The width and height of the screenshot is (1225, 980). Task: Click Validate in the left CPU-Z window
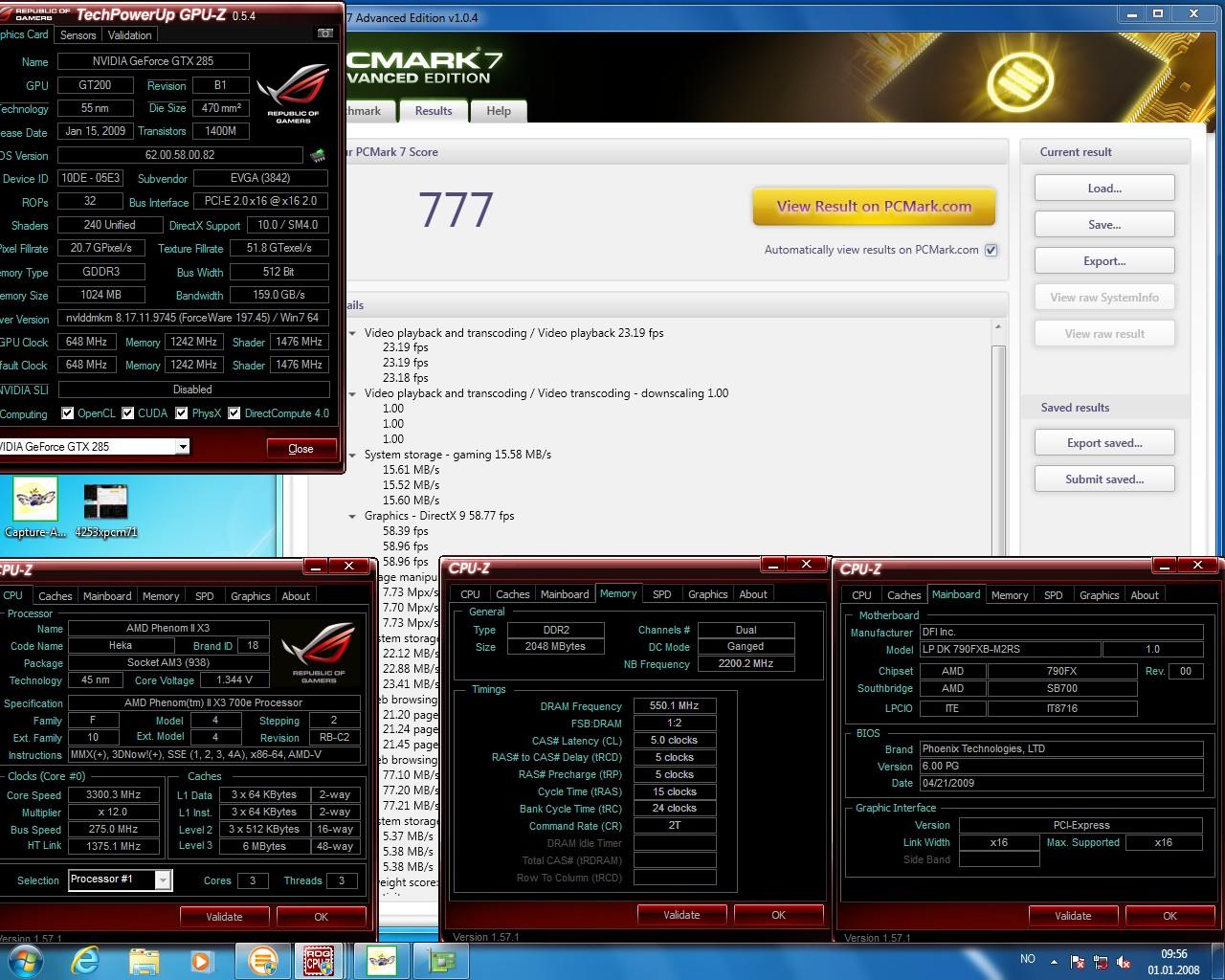click(224, 917)
